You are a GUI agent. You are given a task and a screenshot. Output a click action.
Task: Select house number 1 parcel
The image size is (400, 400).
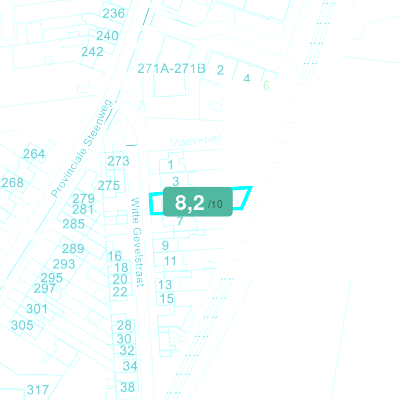pos(170,165)
